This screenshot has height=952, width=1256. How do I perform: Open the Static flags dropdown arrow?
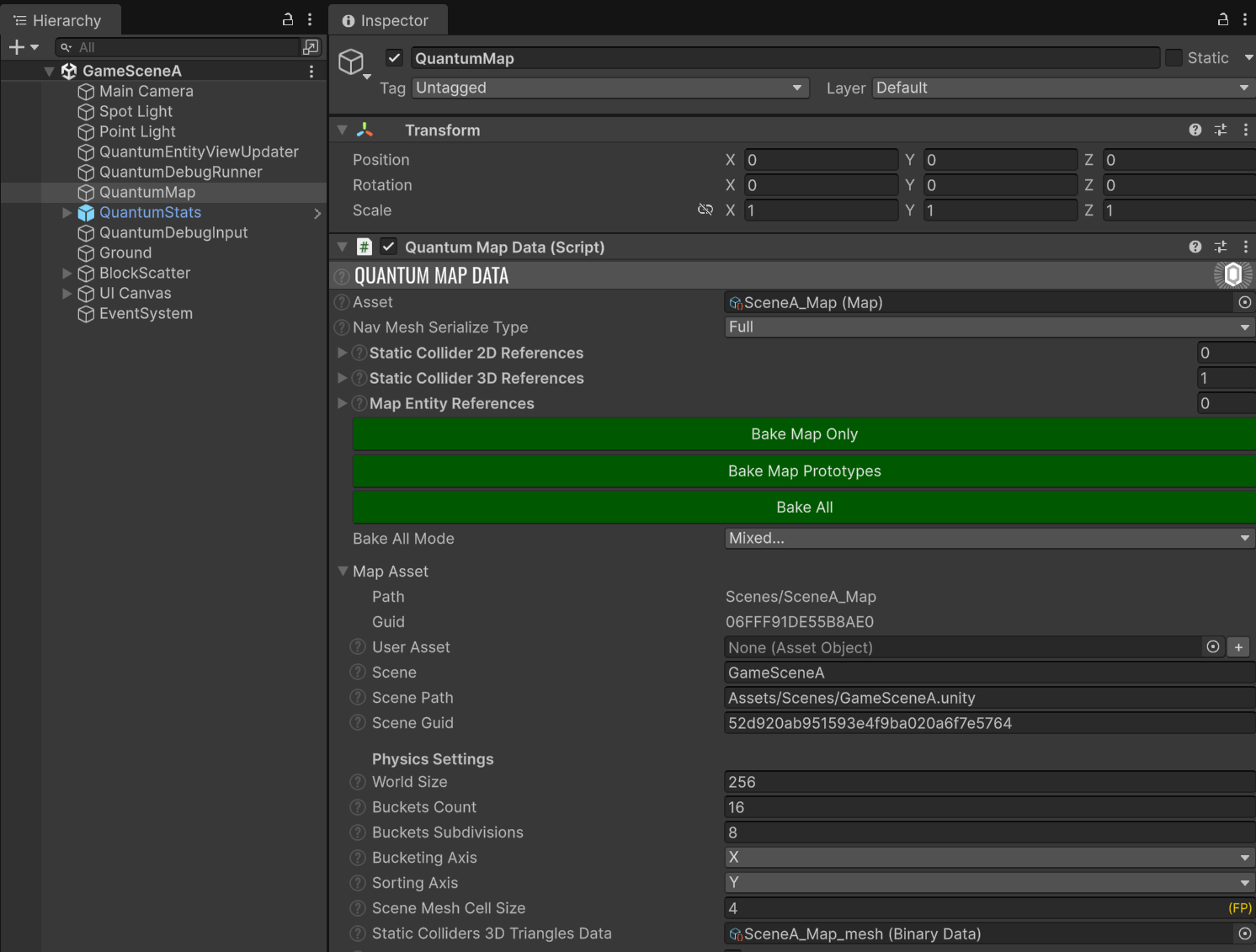pos(1248,58)
